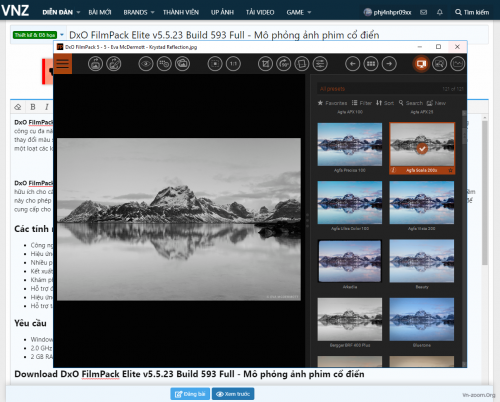This screenshot has width=500, height=402.
Task: Open the inbox envelope icon
Action: pyautogui.click(x=423, y=12)
